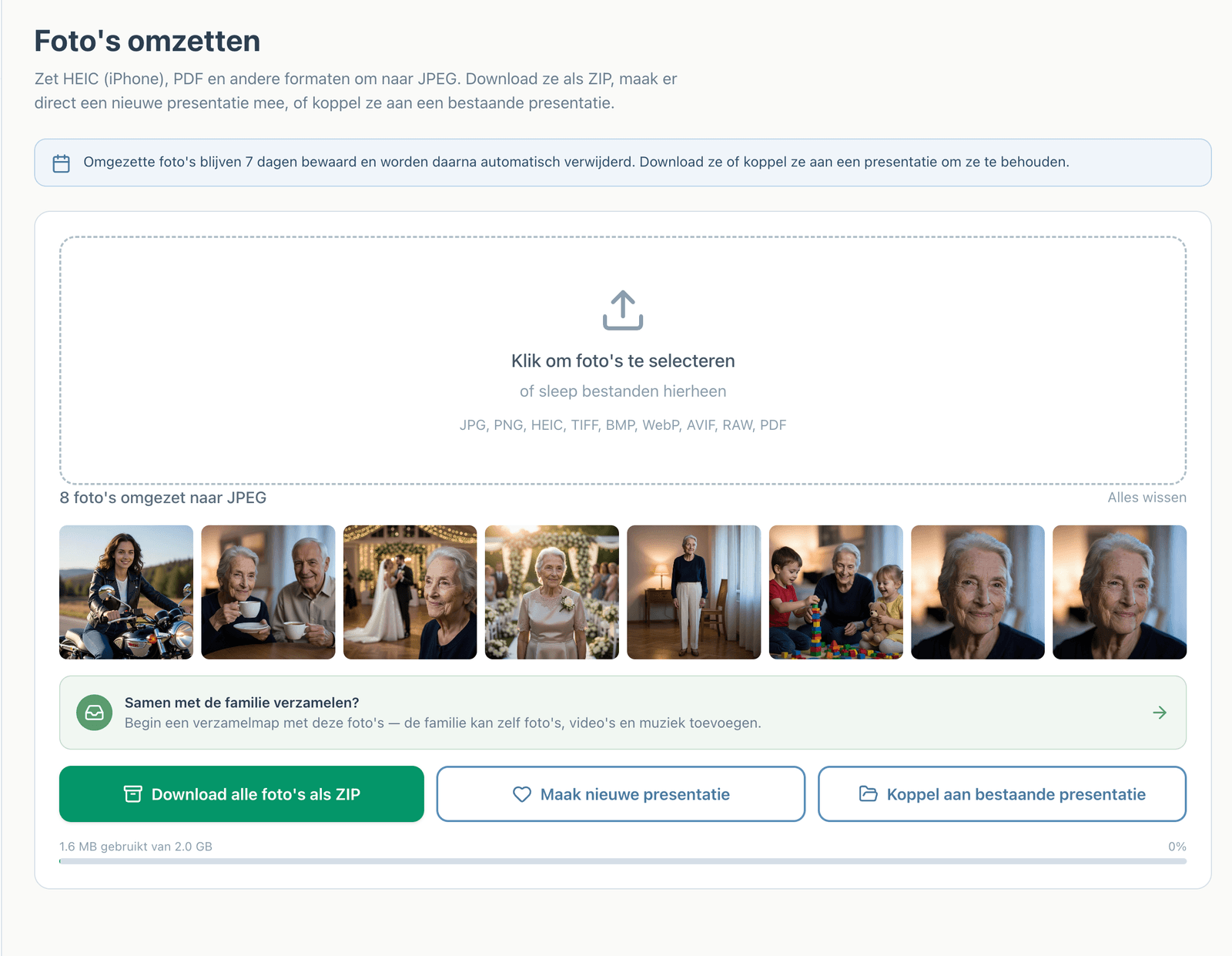Click the storage usage progress bar
Screen dimensions: 1232x956
tap(623, 861)
